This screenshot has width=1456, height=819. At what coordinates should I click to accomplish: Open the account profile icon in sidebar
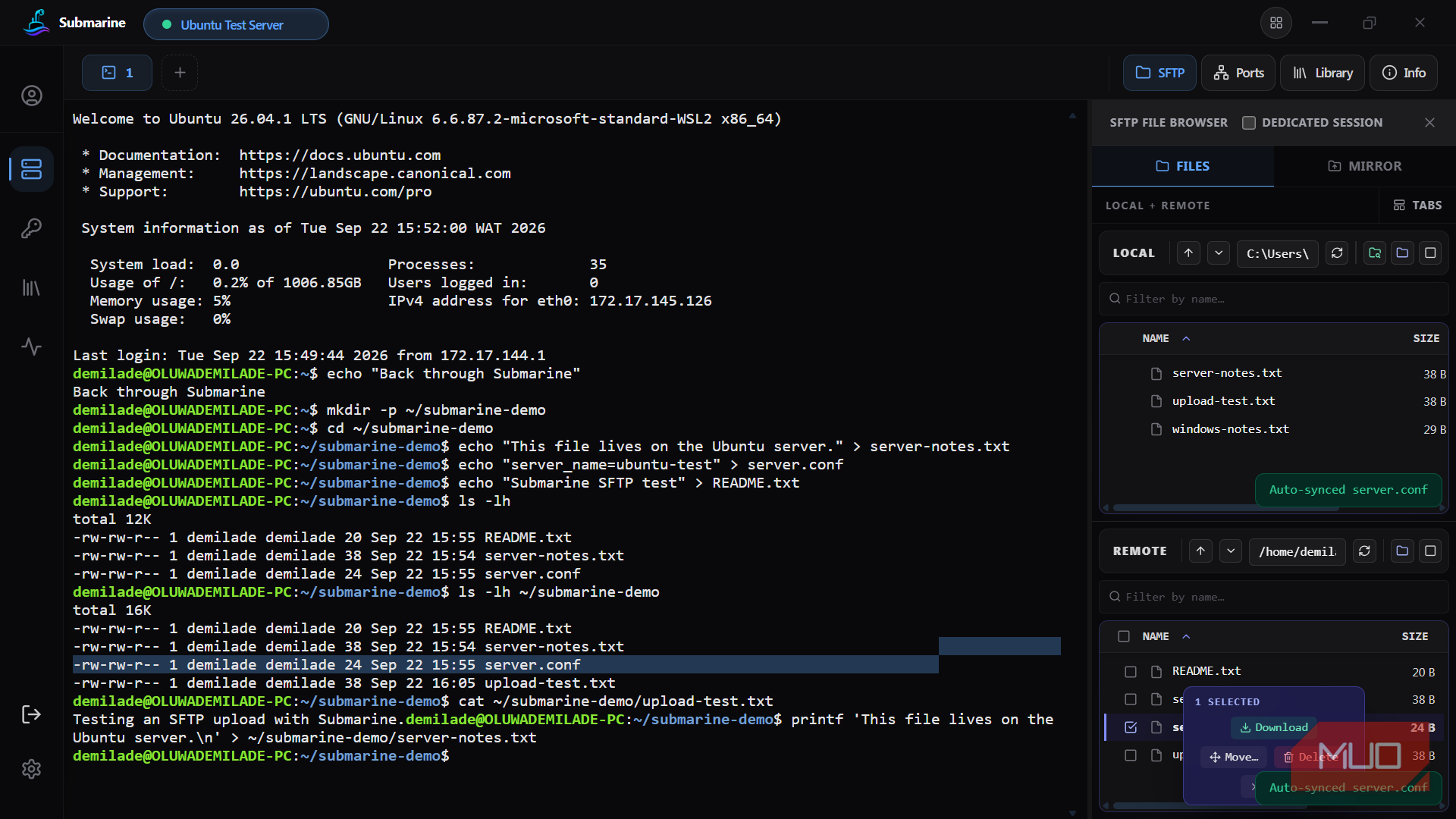pos(31,96)
